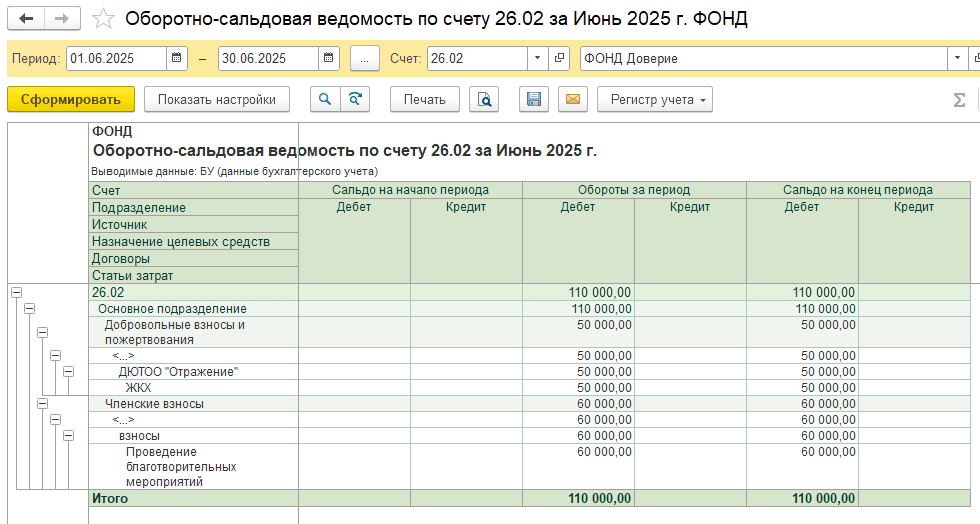This screenshot has width=980, height=524.
Task: Send report by email envelope icon
Action: point(572,99)
